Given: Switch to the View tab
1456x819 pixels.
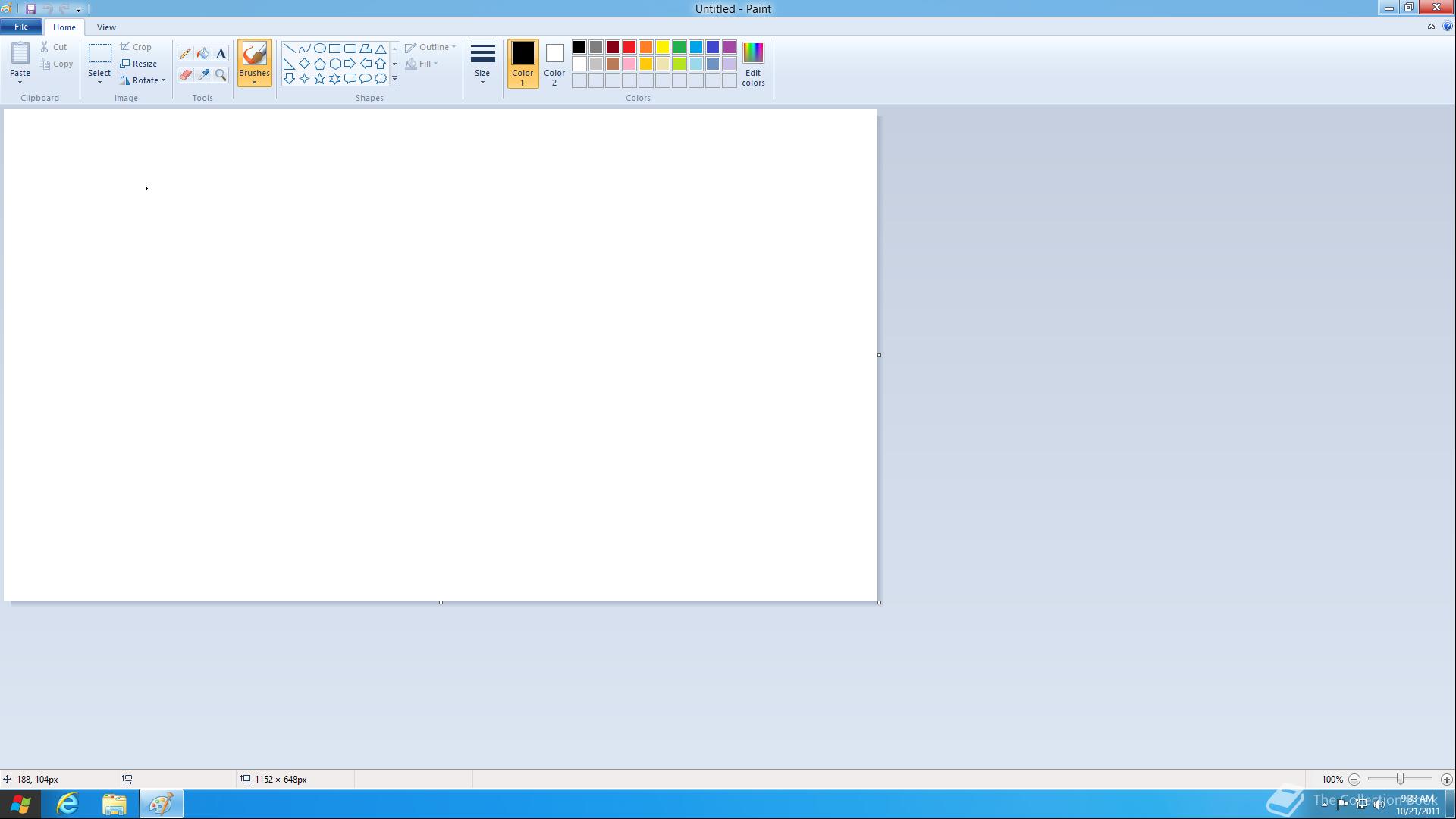Looking at the screenshot, I should 106,27.
